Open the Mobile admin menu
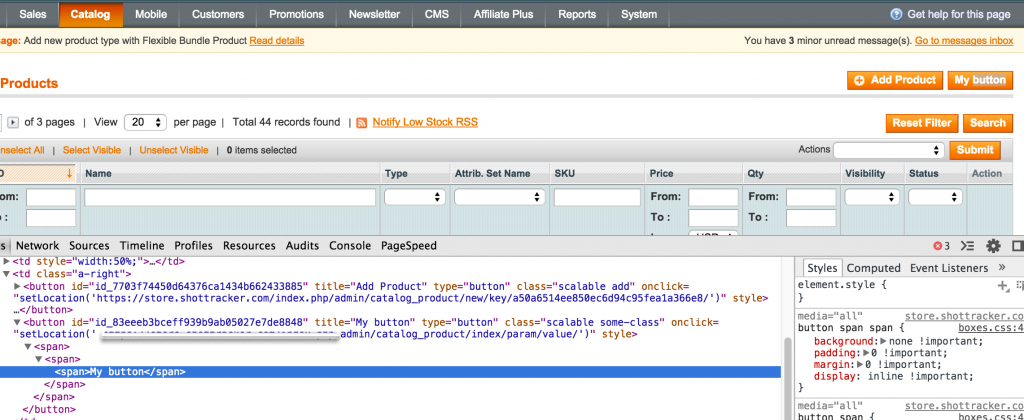The height and width of the screenshot is (420, 1024). [151, 14]
